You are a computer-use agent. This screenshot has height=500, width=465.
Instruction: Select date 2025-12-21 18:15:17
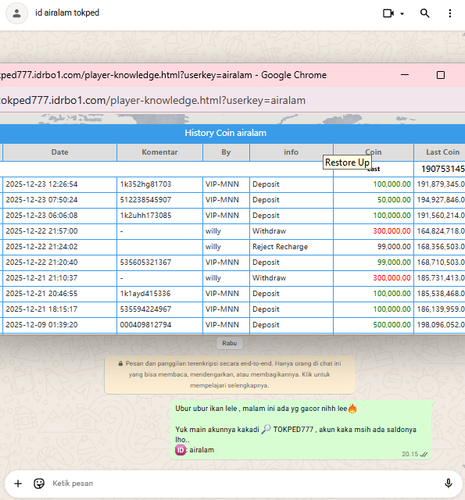[42, 310]
